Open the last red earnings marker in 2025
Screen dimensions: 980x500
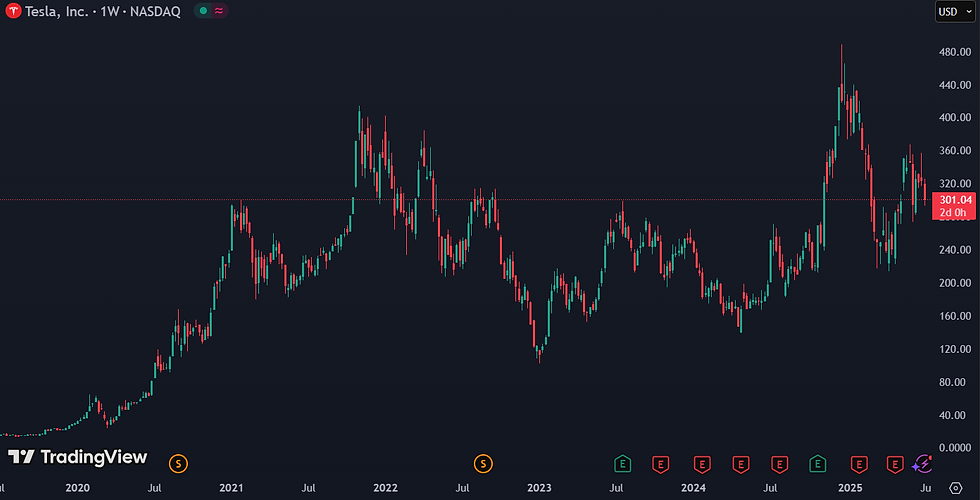click(x=896, y=464)
